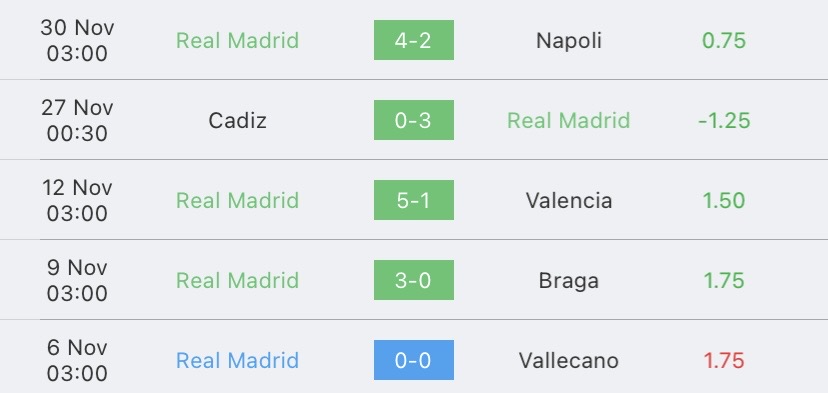Open the 0-3 score box for the Cadiz match
Image resolution: width=828 pixels, height=393 pixels.
pyautogui.click(x=413, y=120)
